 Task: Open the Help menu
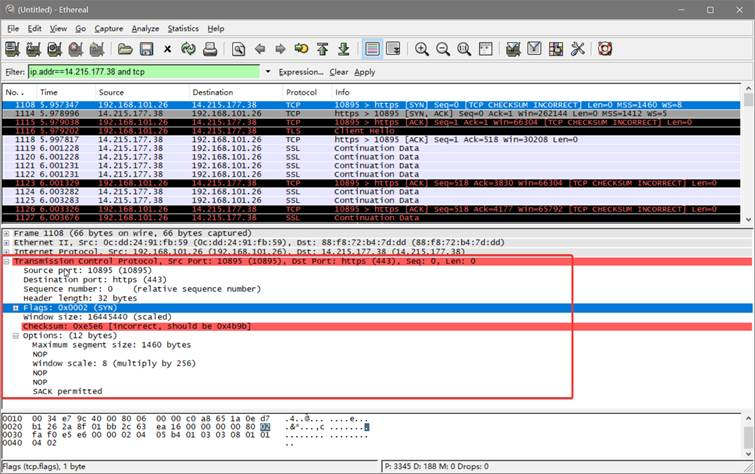click(x=216, y=28)
